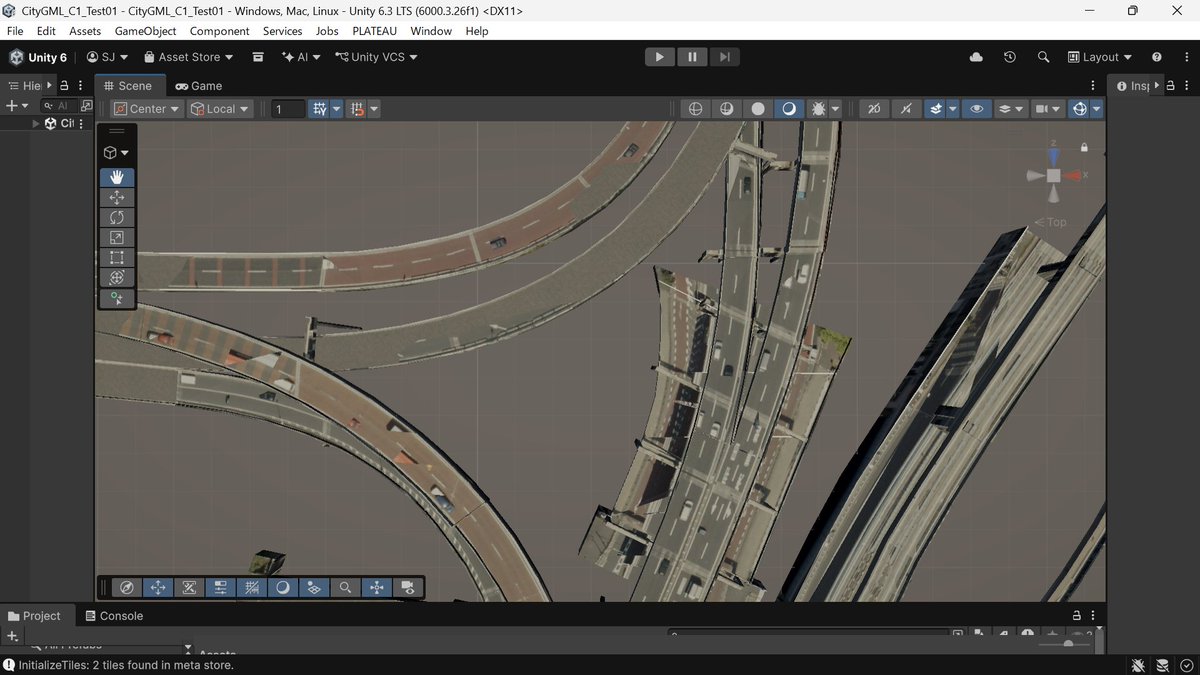Select the Rotate tool
This screenshot has width=1200, height=675.
click(x=117, y=217)
